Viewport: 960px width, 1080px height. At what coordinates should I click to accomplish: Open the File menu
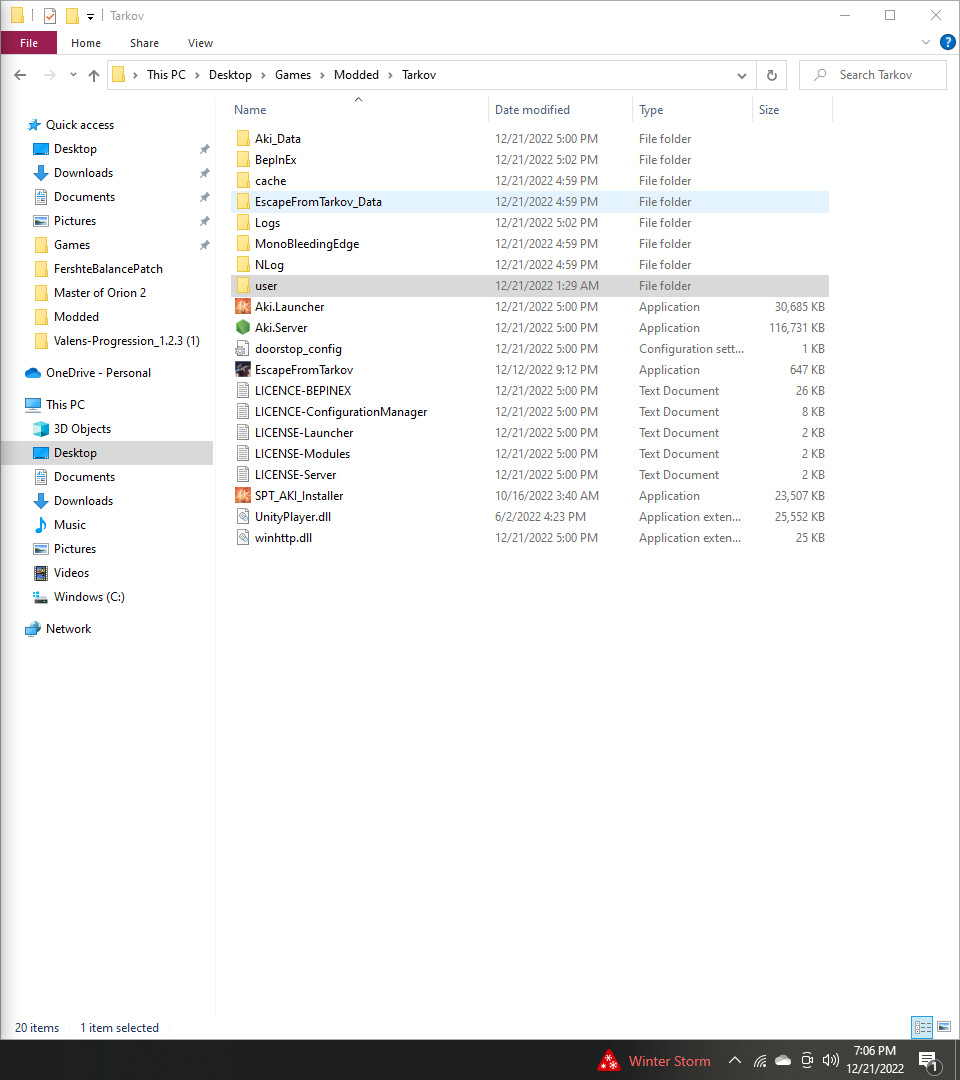29,43
